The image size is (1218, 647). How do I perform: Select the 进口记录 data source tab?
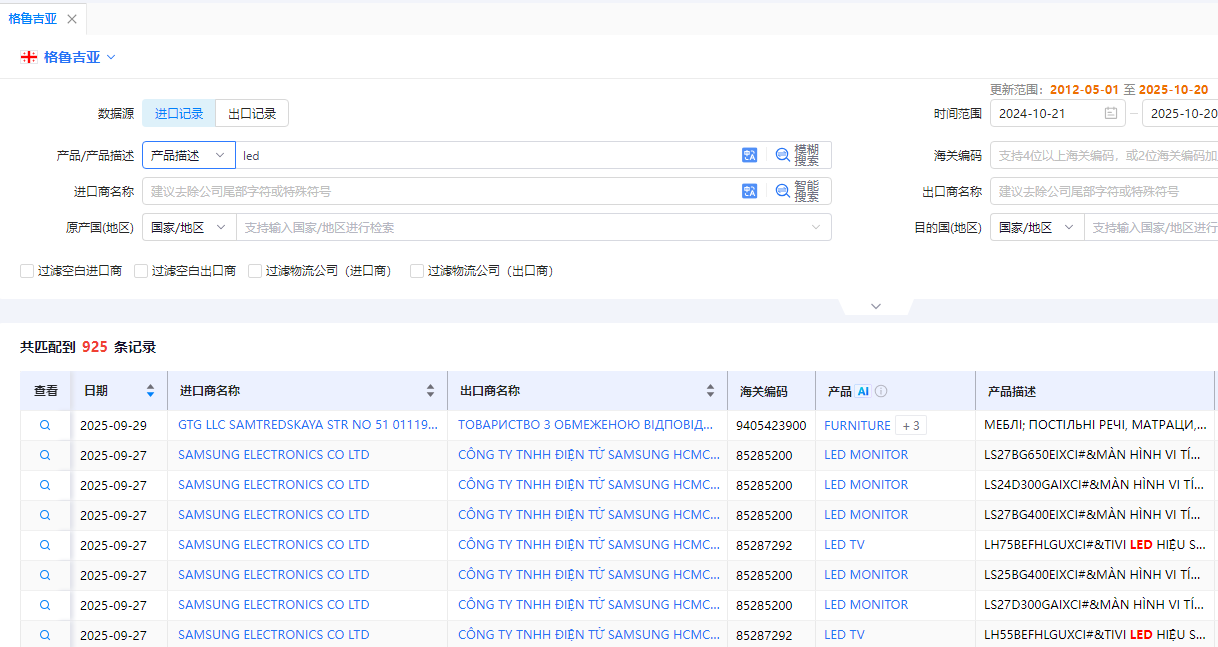coord(179,114)
